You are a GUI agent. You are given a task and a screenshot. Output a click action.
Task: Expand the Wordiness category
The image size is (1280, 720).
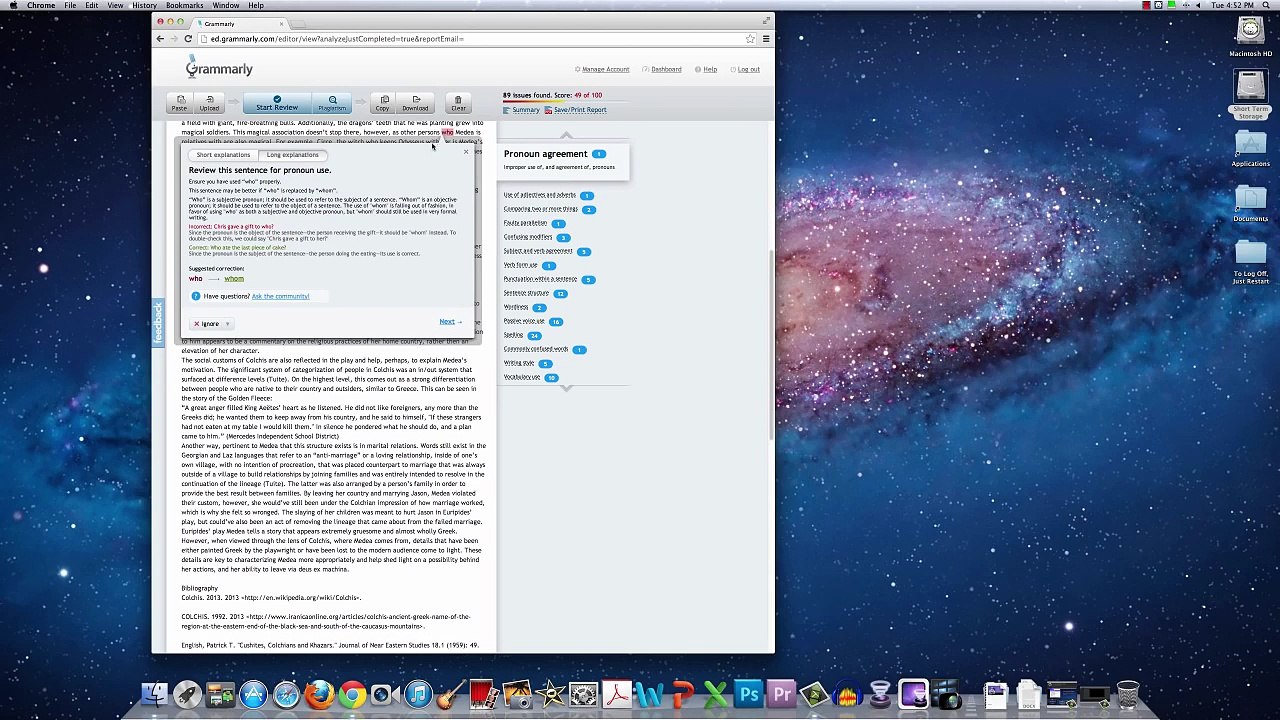(516, 307)
